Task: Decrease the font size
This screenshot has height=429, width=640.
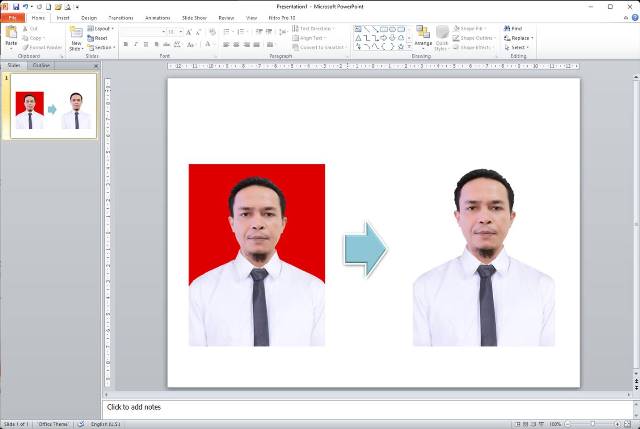Action: tap(198, 32)
